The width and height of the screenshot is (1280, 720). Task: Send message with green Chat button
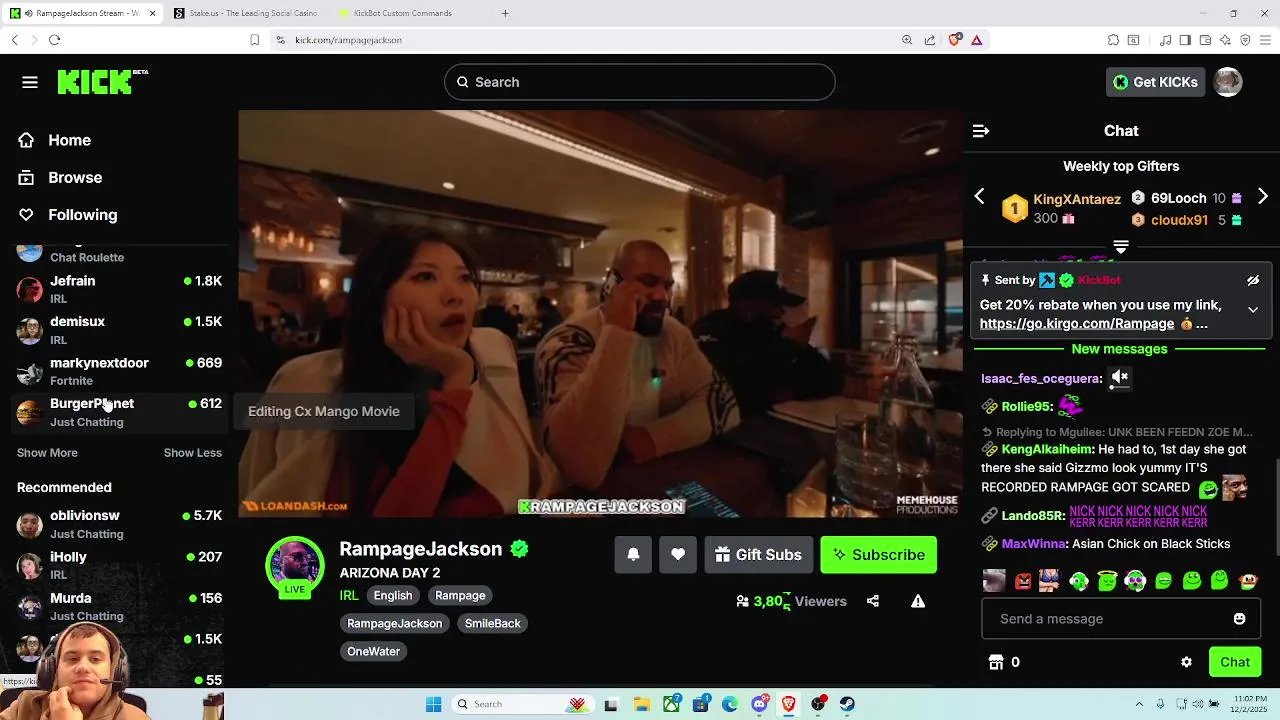coord(1235,662)
